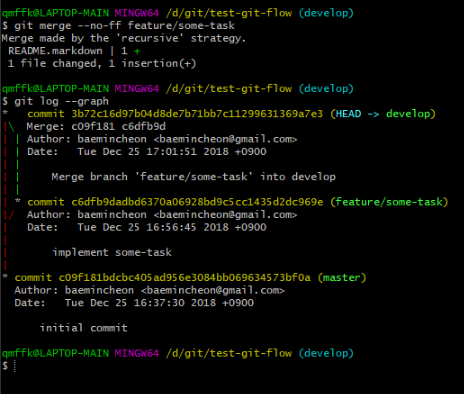The height and width of the screenshot is (394, 464).
Task: Click the 'Date: Tue Dec 25 17:01:51 2018' line
Action: (x=147, y=152)
